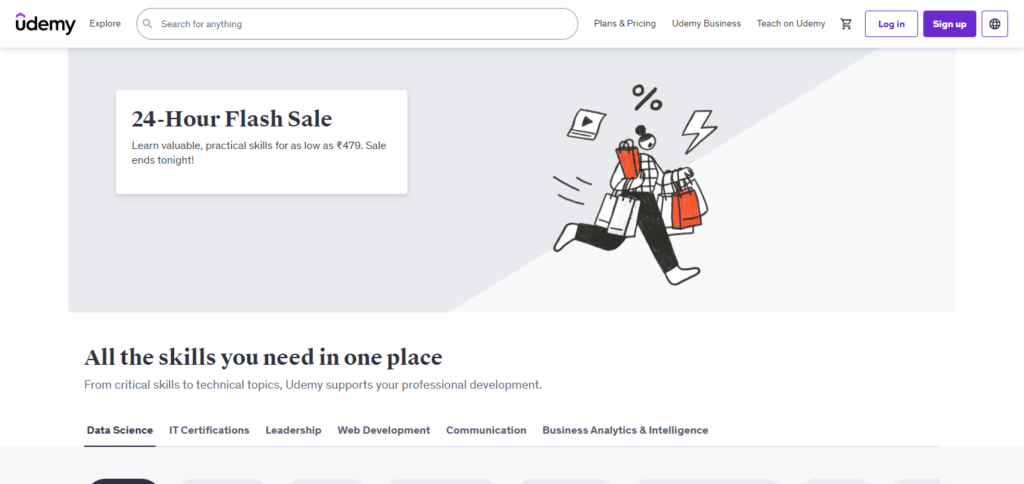Open the shopping cart icon
Viewport: 1024px width, 484px height.
click(x=846, y=24)
